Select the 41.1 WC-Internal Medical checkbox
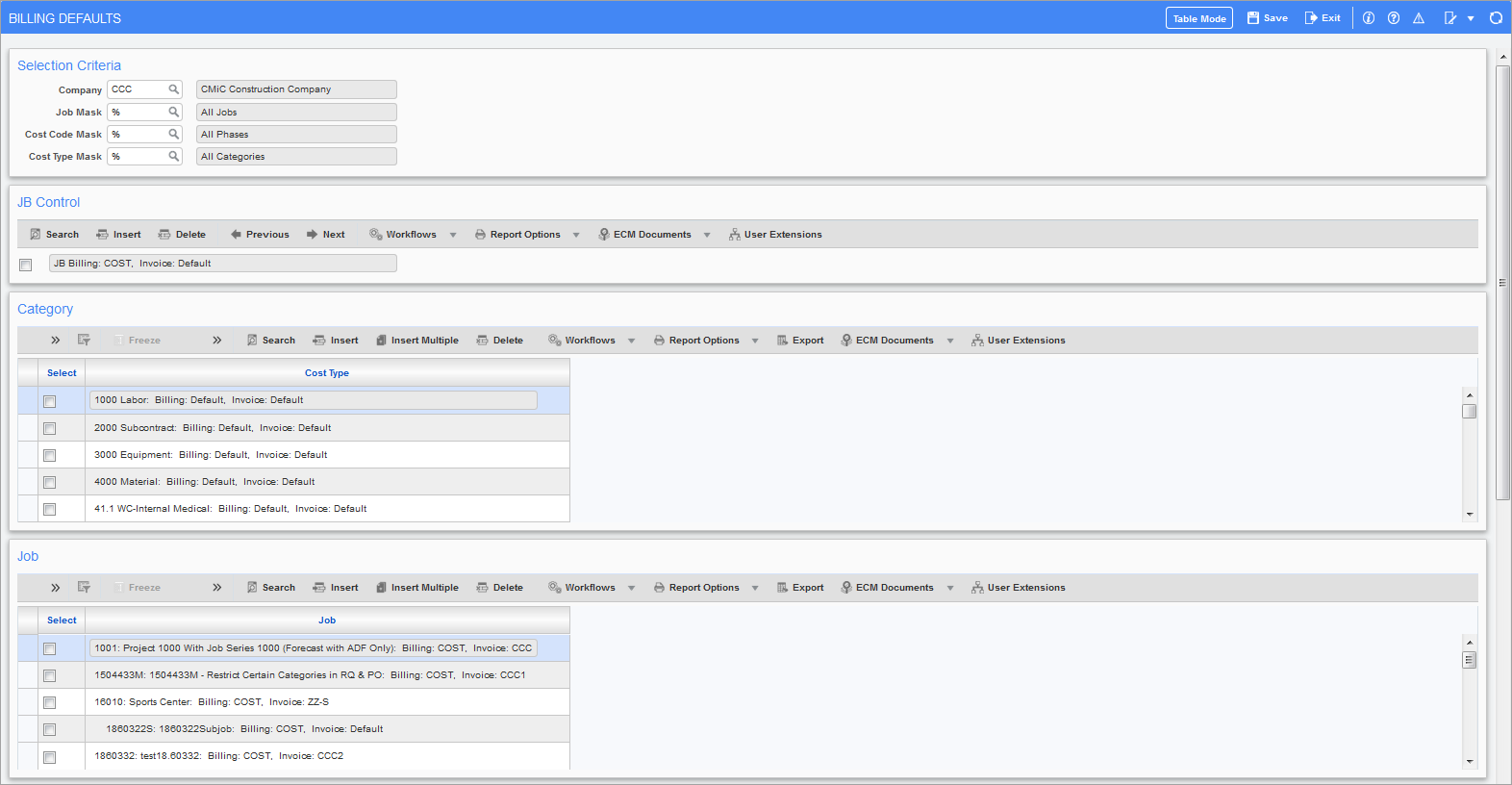 click(x=49, y=509)
